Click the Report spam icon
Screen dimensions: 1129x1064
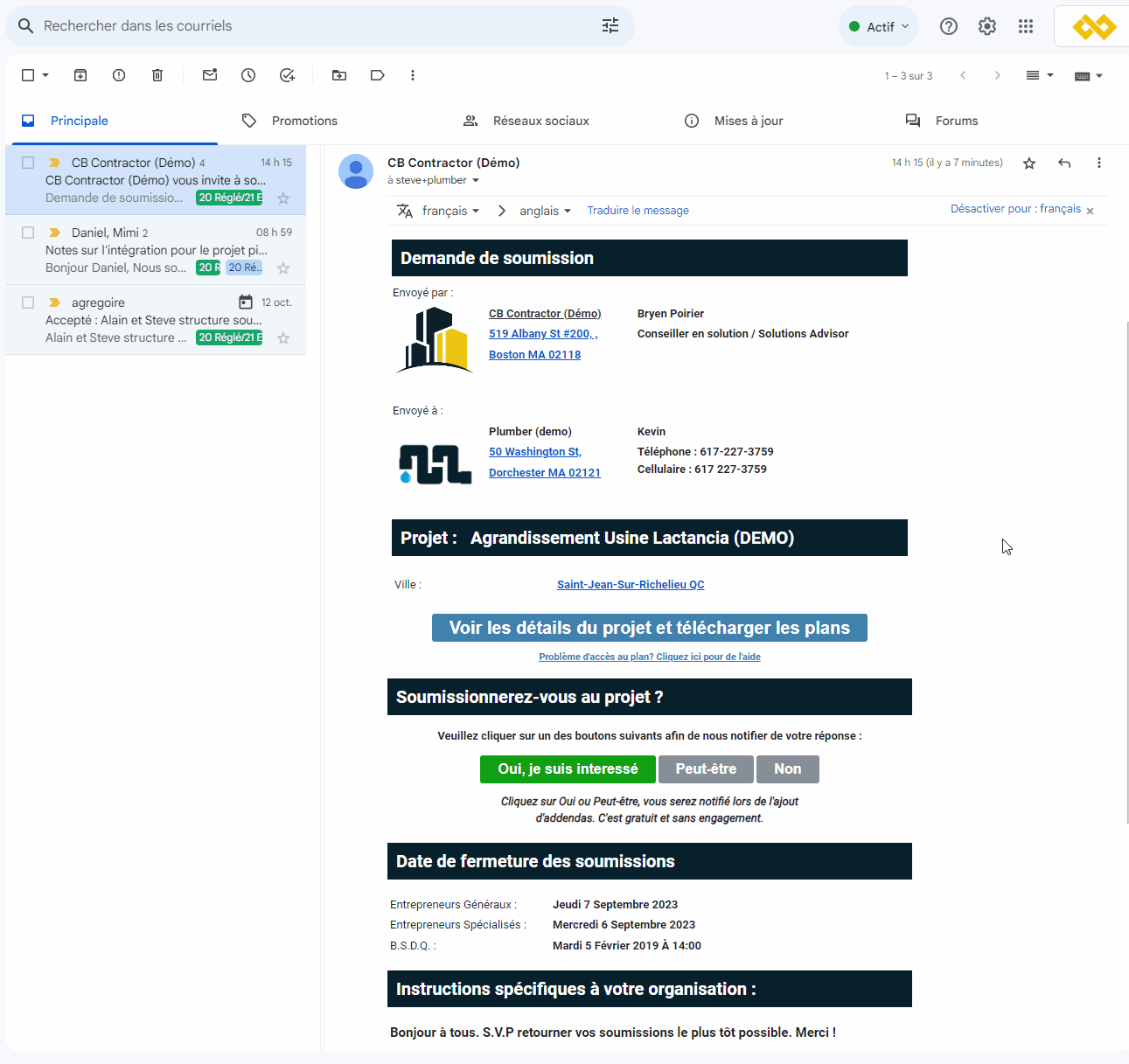(119, 75)
